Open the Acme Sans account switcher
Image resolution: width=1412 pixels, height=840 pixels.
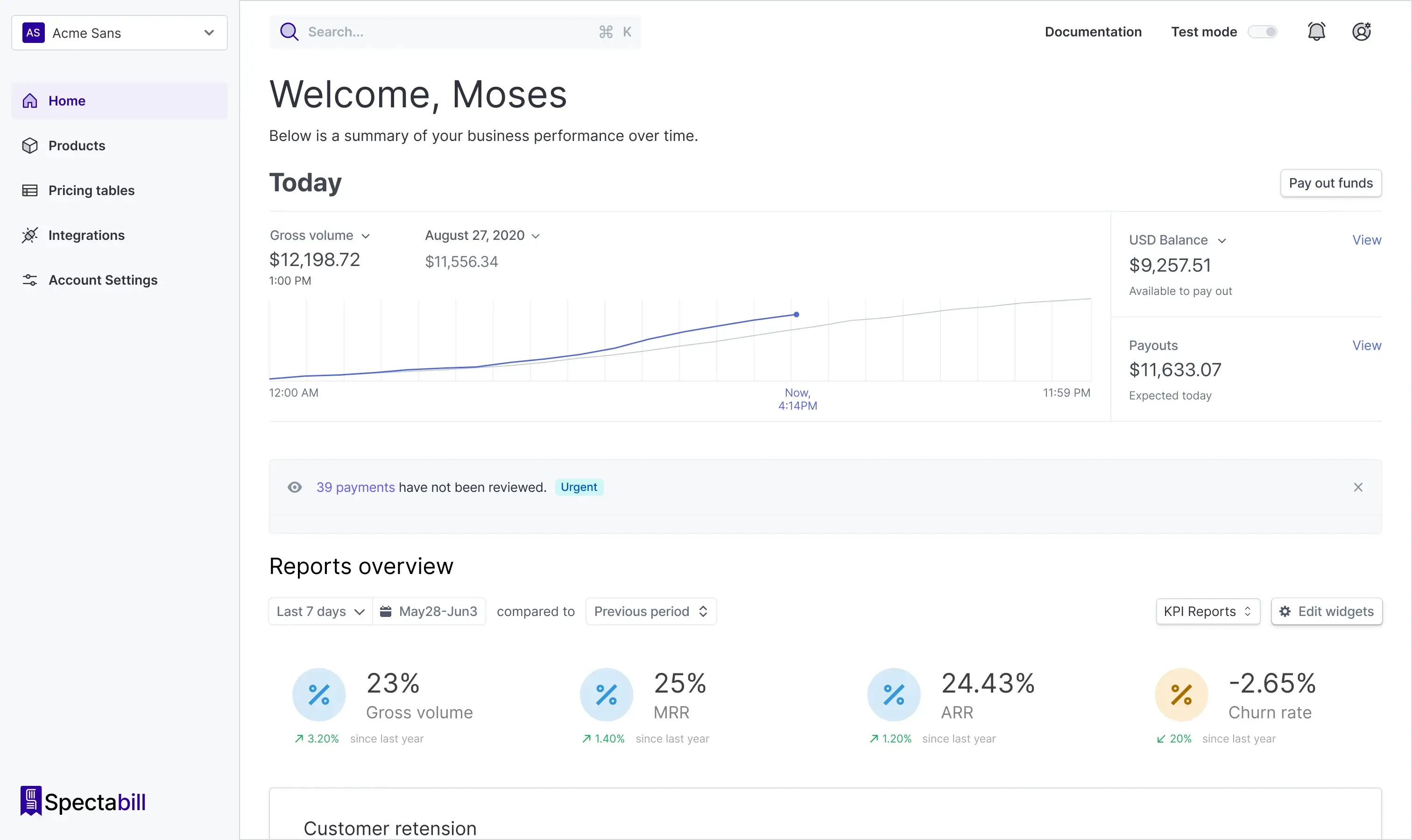(120, 33)
